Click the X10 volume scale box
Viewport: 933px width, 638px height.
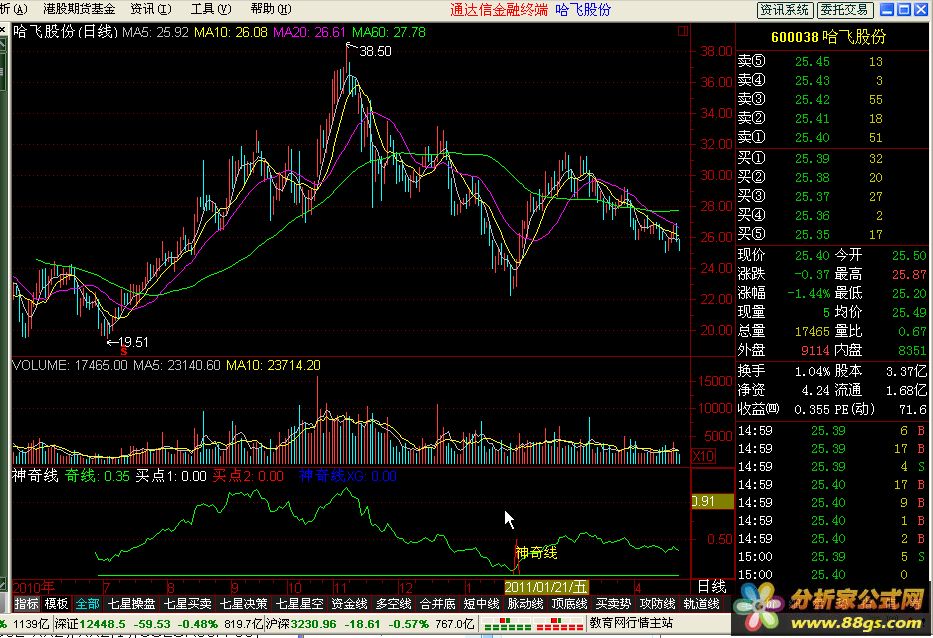tap(703, 456)
